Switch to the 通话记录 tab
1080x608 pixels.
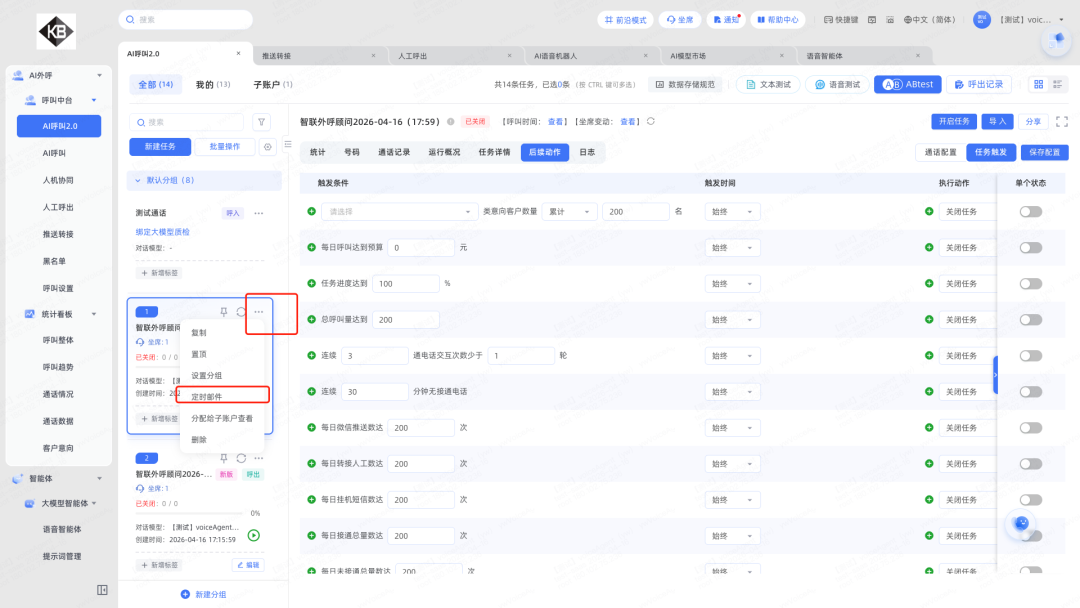point(393,152)
